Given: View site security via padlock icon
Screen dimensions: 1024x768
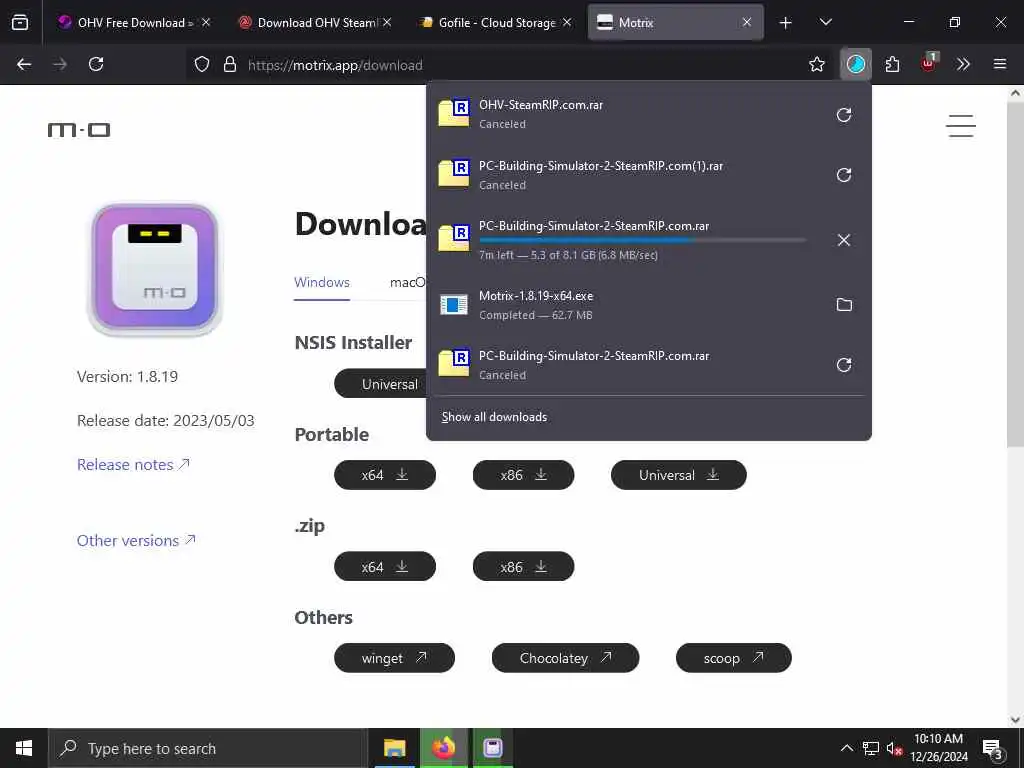Looking at the screenshot, I should 230,64.
